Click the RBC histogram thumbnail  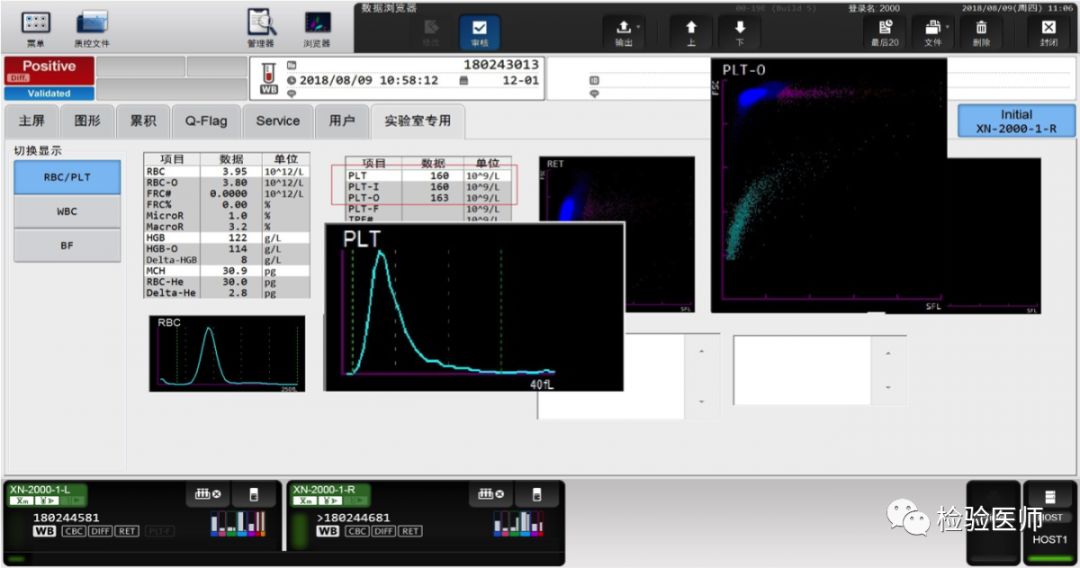tap(227, 352)
